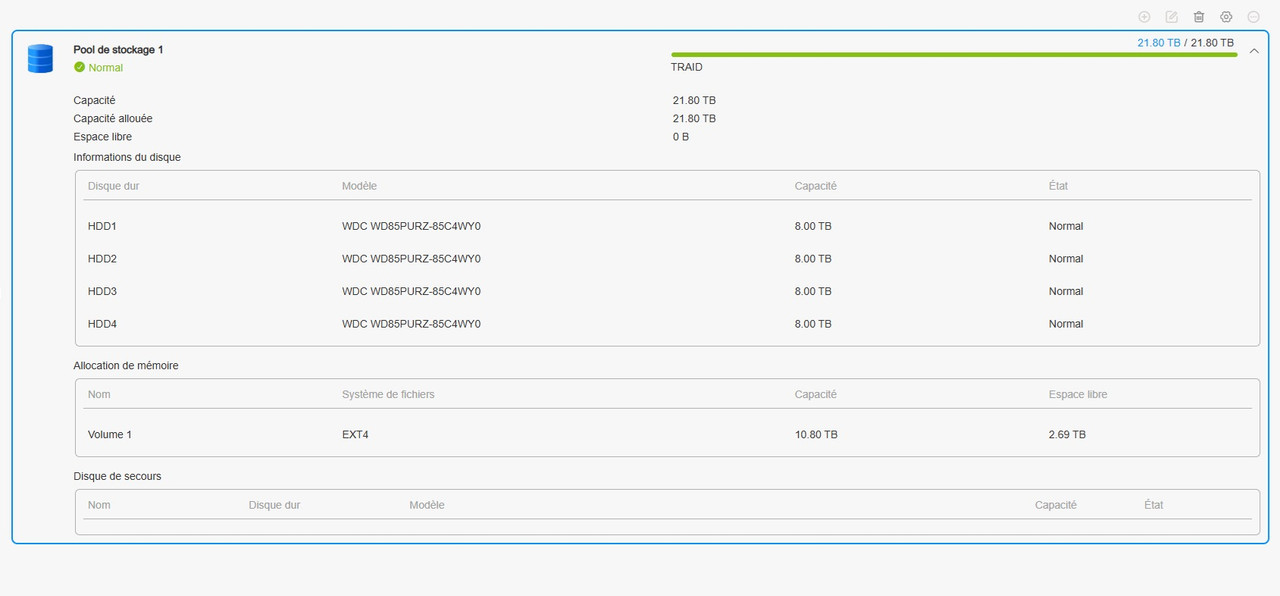The height and width of the screenshot is (596, 1280).
Task: Click the Informations du disque heading
Action: (x=127, y=158)
